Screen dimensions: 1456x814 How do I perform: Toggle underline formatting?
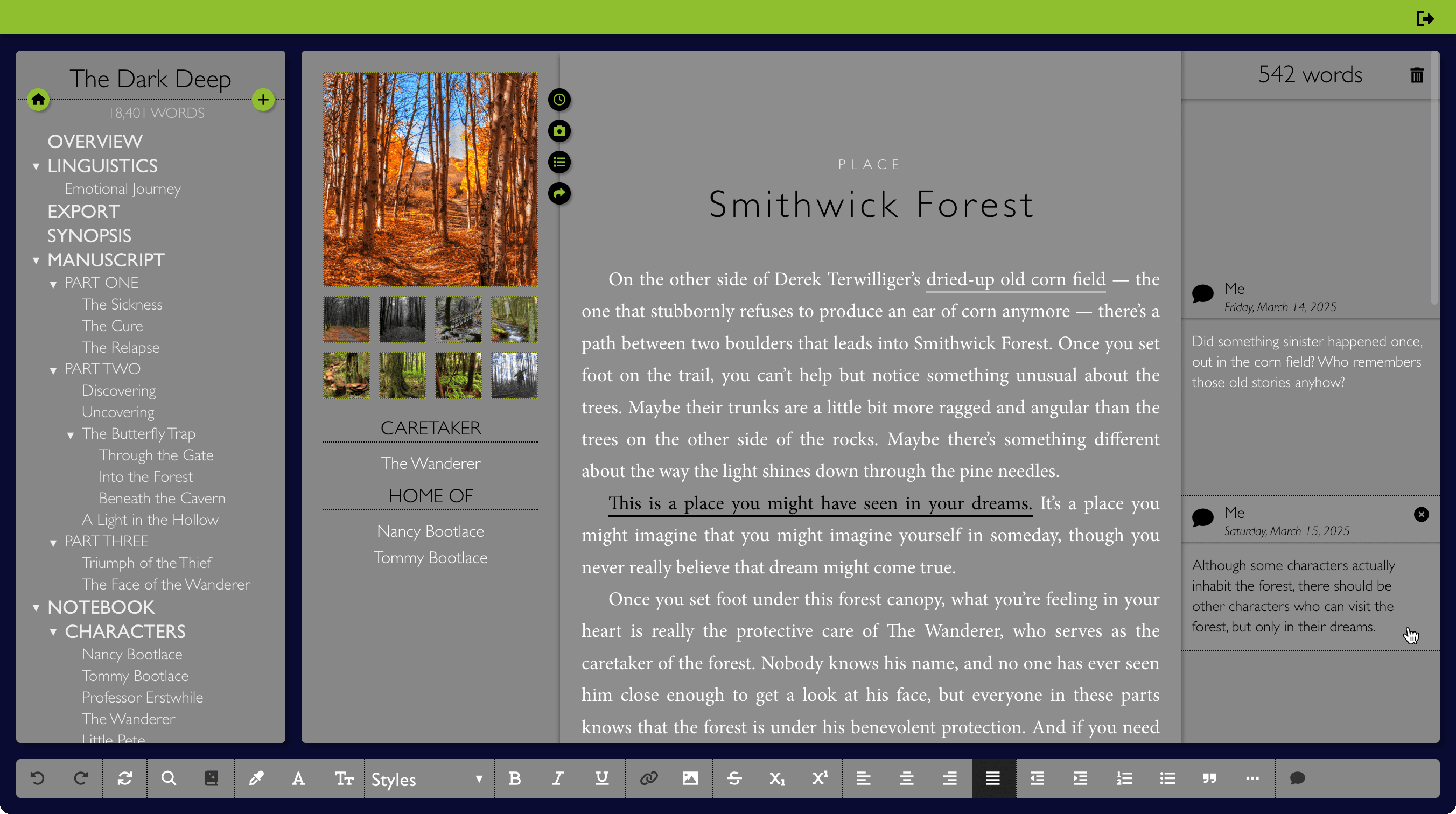601,778
